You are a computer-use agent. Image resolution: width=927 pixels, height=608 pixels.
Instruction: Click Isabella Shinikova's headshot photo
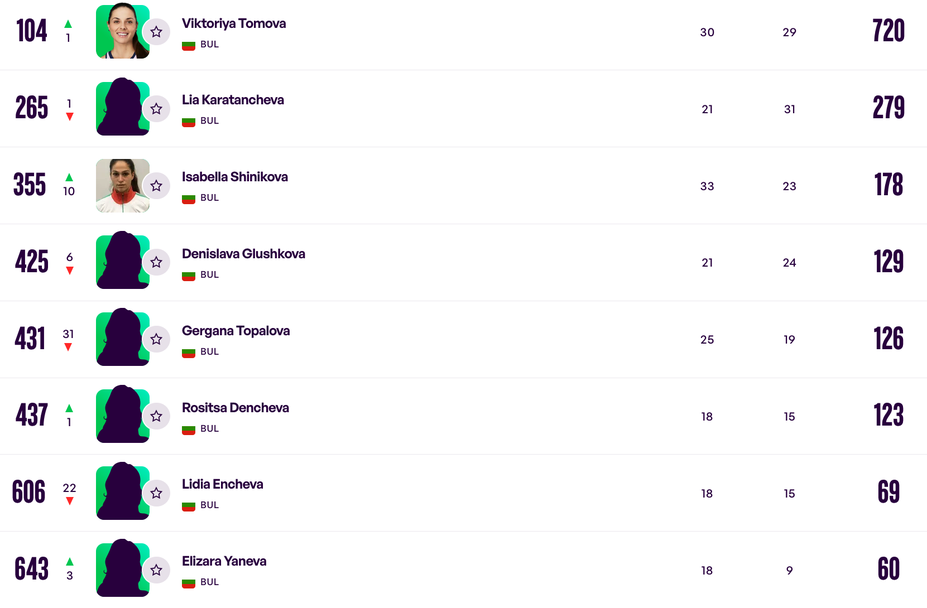coord(120,186)
